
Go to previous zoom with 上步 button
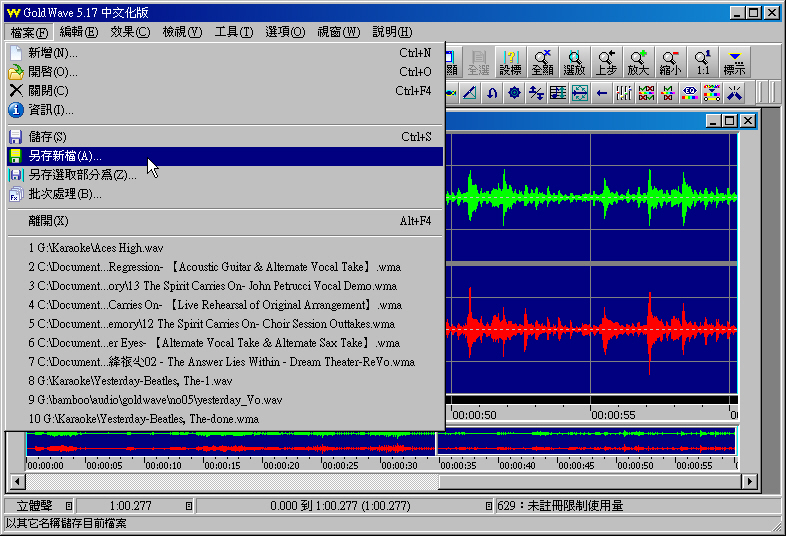(x=606, y=62)
